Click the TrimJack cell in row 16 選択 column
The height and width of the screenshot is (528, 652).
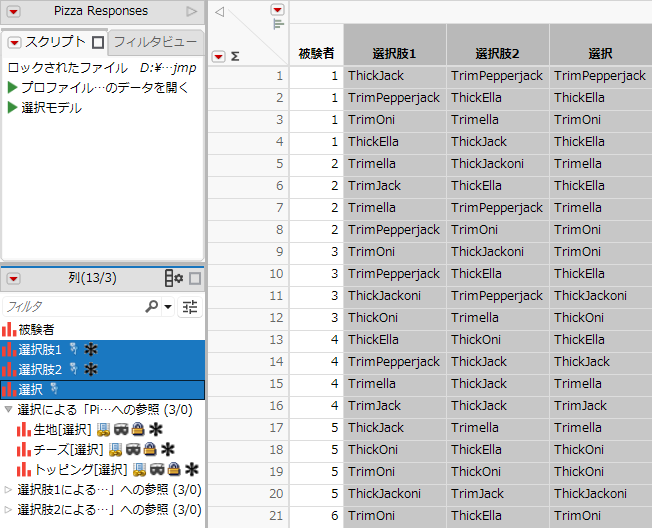[x=601, y=406]
